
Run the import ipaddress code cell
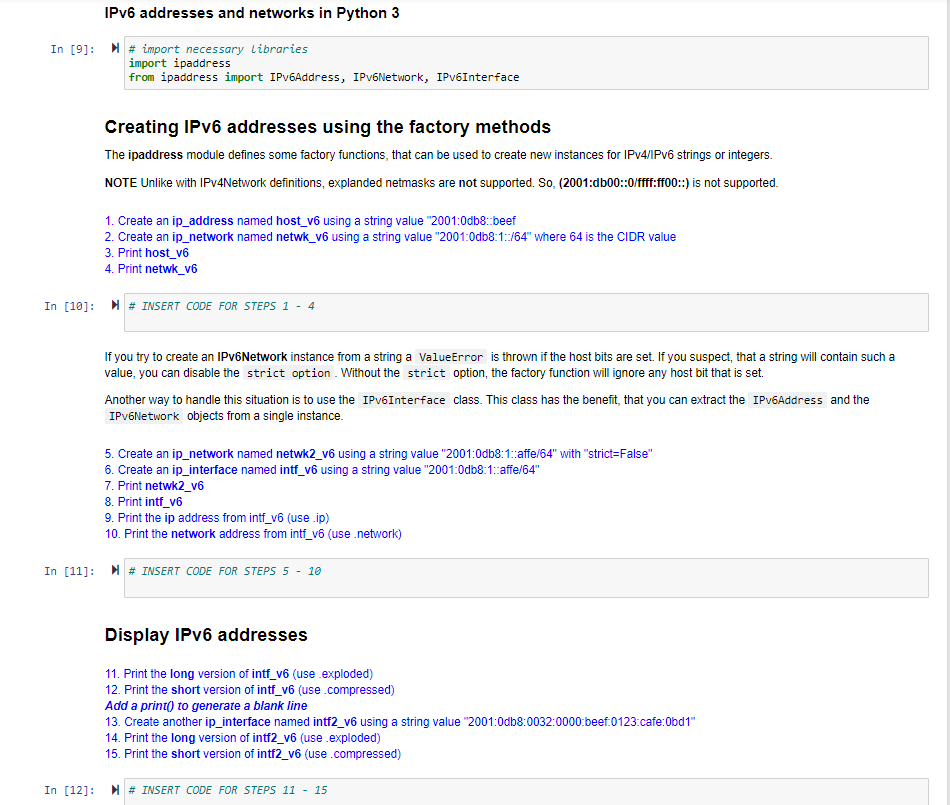point(115,48)
